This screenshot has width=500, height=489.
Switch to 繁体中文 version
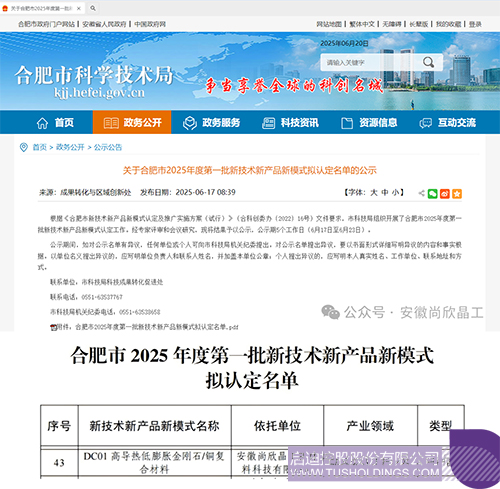tap(362, 24)
